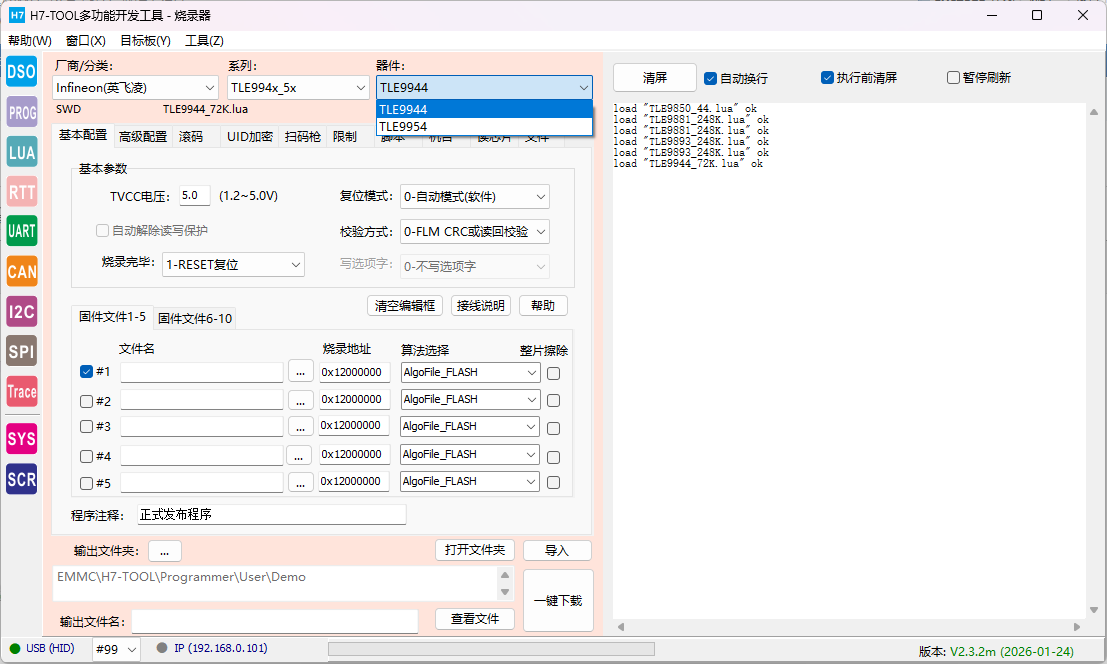Open the 目标板(Y) menu
This screenshot has height=664, width=1107.
click(145, 41)
